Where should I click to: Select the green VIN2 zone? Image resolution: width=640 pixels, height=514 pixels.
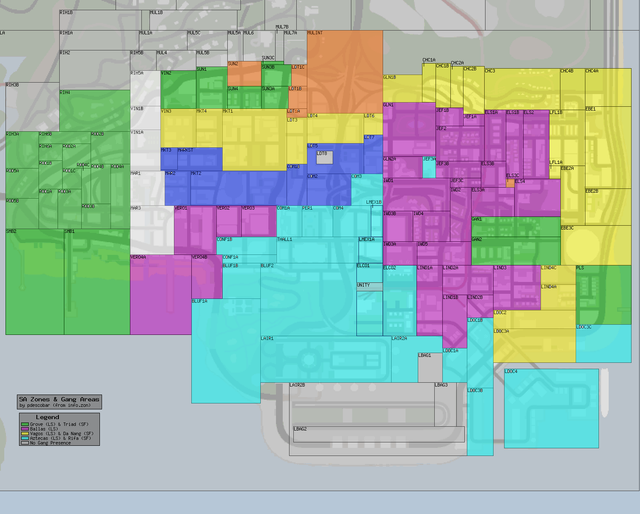(178, 90)
